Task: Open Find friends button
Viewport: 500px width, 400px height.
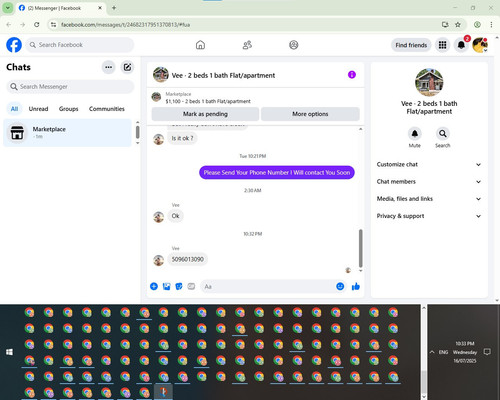Action: pos(411,45)
